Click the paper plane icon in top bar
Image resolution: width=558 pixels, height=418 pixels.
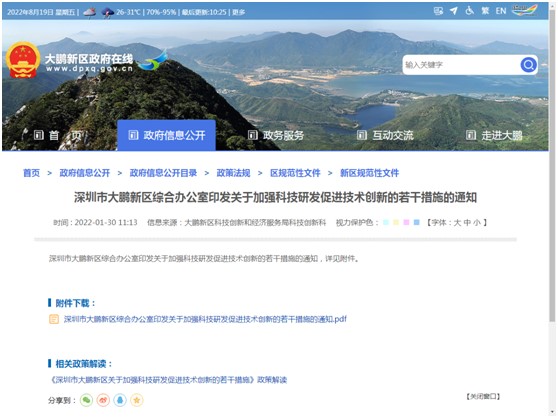click(454, 11)
